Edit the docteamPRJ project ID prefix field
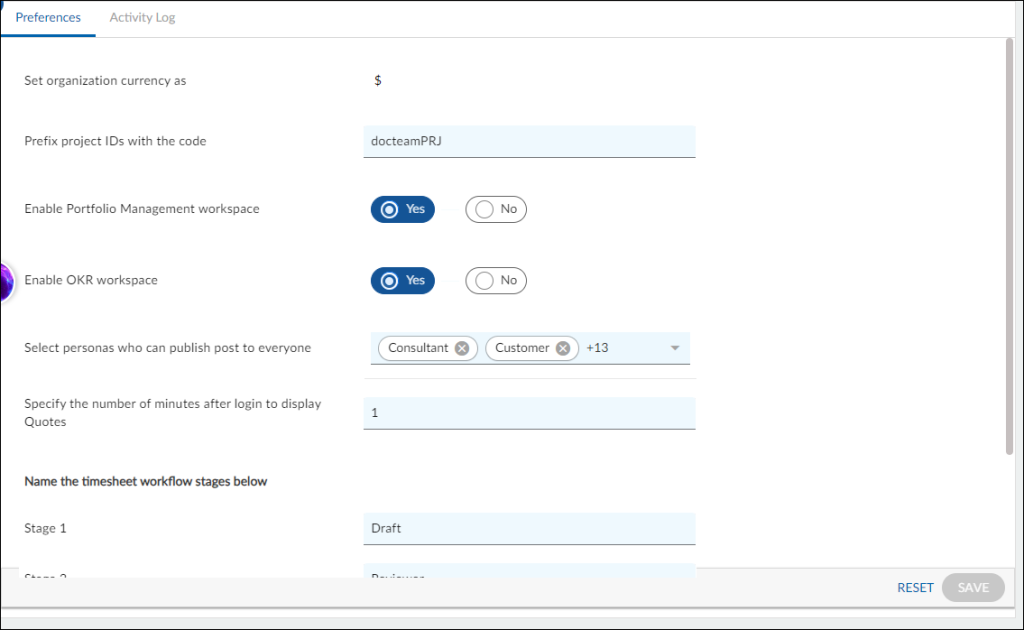 point(529,141)
